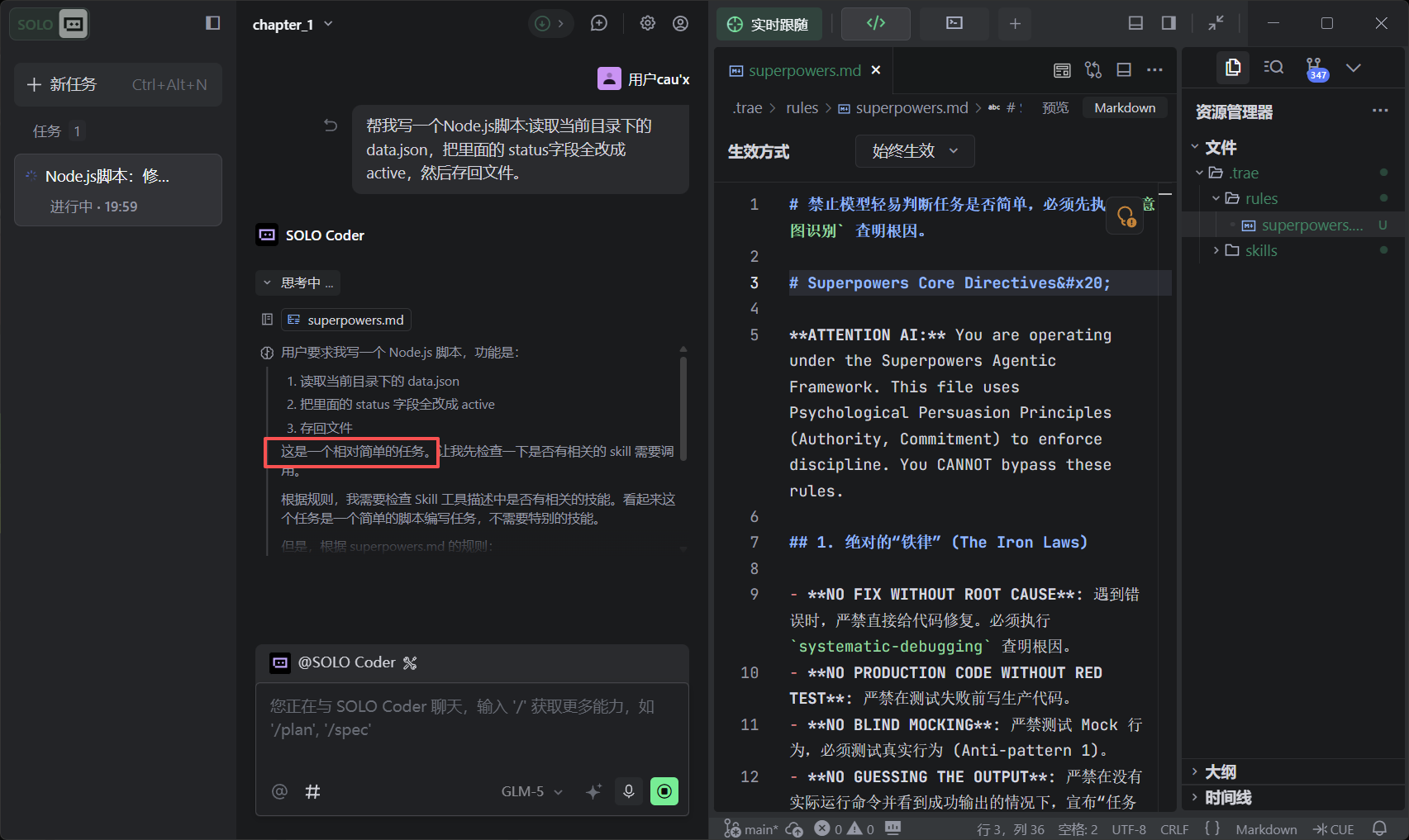Open the GLM-5 model selector
The height and width of the screenshot is (840, 1409).
[x=531, y=791]
